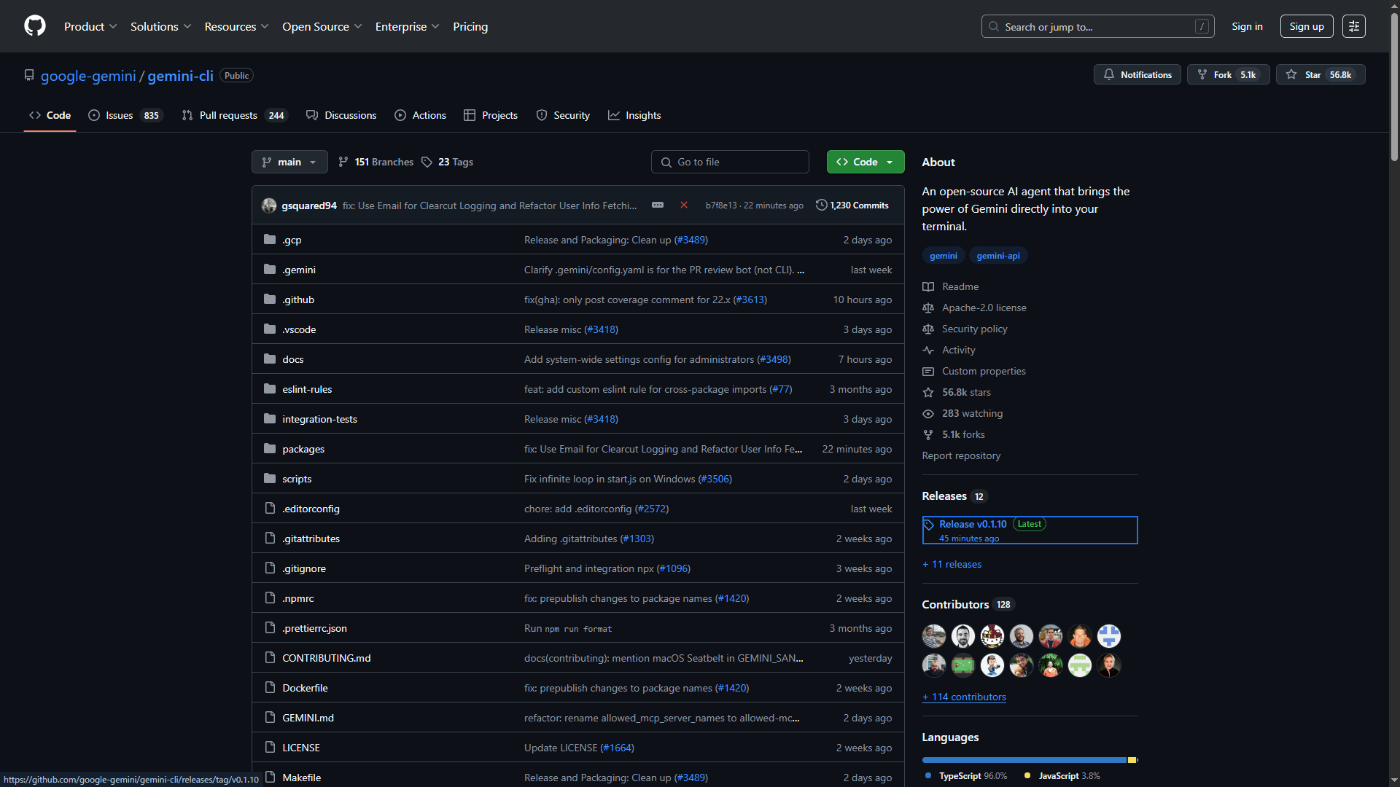Switch to the Issues tab

point(125,115)
